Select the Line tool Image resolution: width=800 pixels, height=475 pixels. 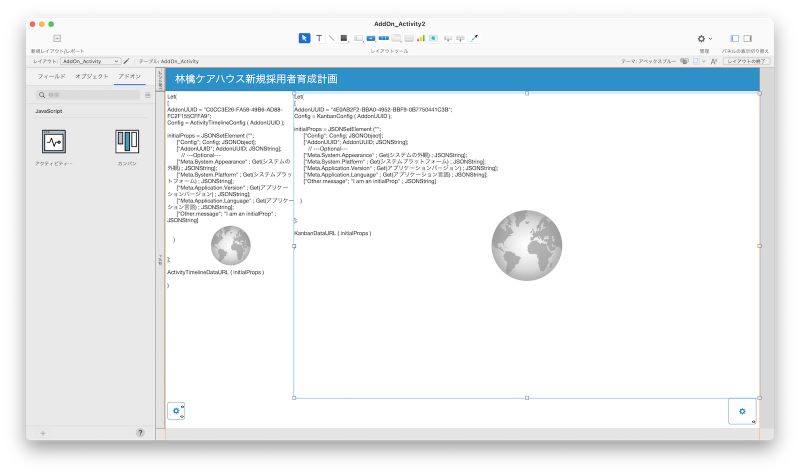(x=331, y=38)
